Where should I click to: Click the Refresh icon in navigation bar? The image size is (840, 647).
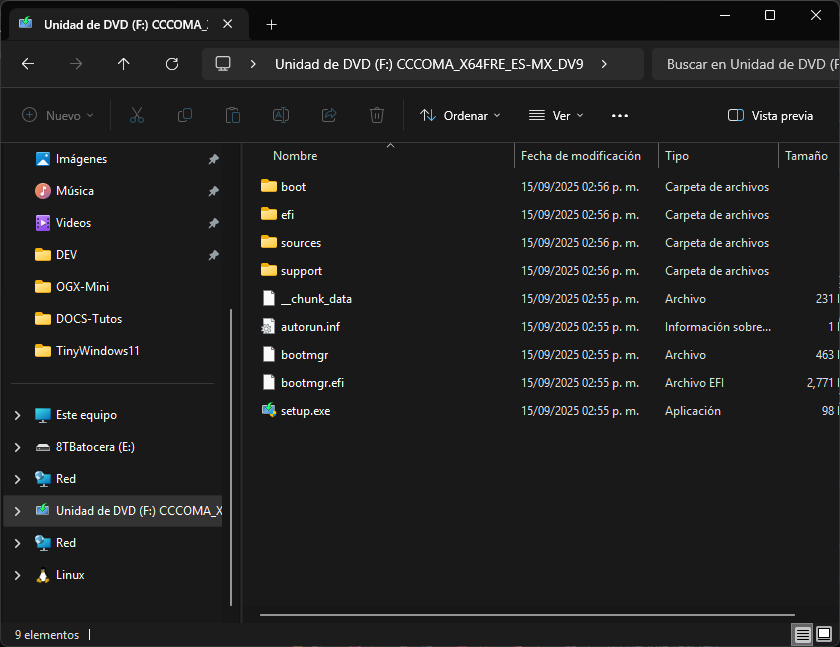[x=172, y=64]
